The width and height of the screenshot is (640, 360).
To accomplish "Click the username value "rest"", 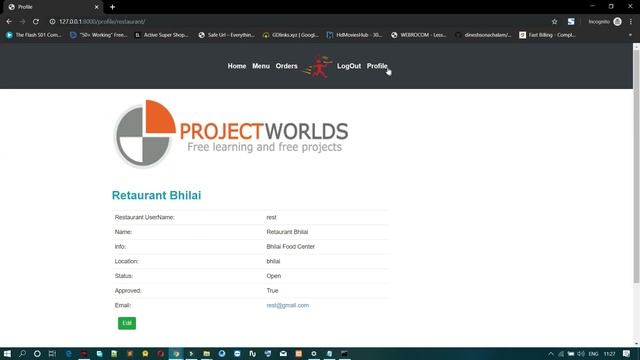I will (271, 217).
